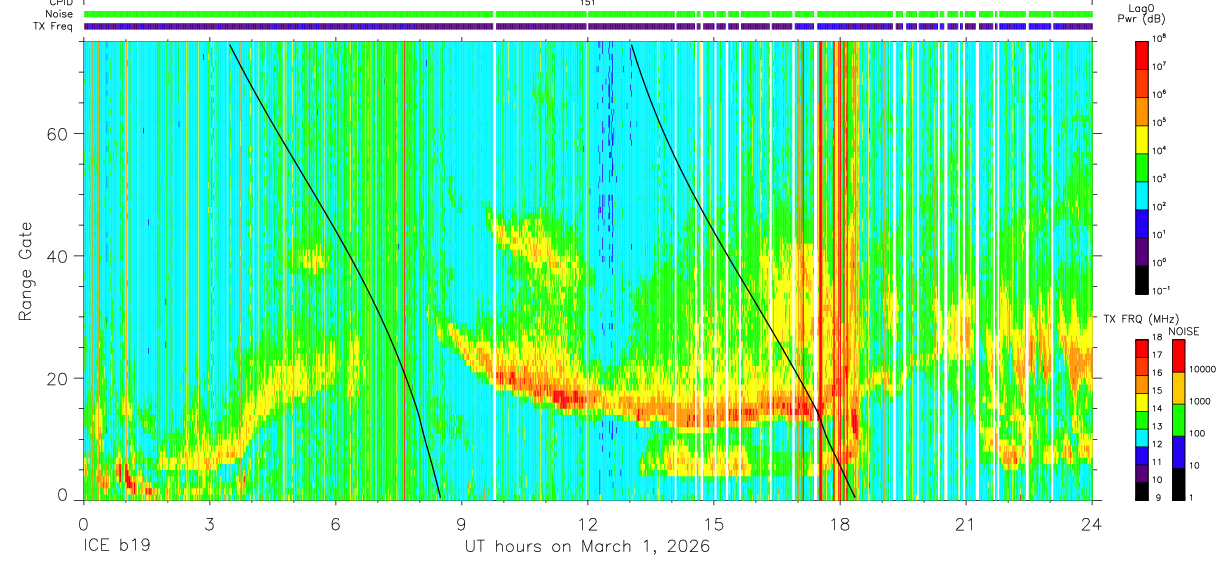Click the 'TX Freq' row label above the plot
Image resolution: width=1228 pixels, height=567 pixels.
click(x=54, y=26)
